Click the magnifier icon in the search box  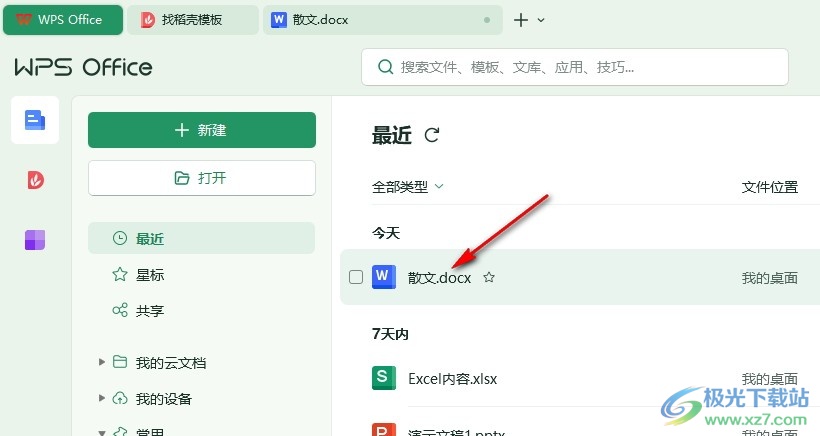385,67
